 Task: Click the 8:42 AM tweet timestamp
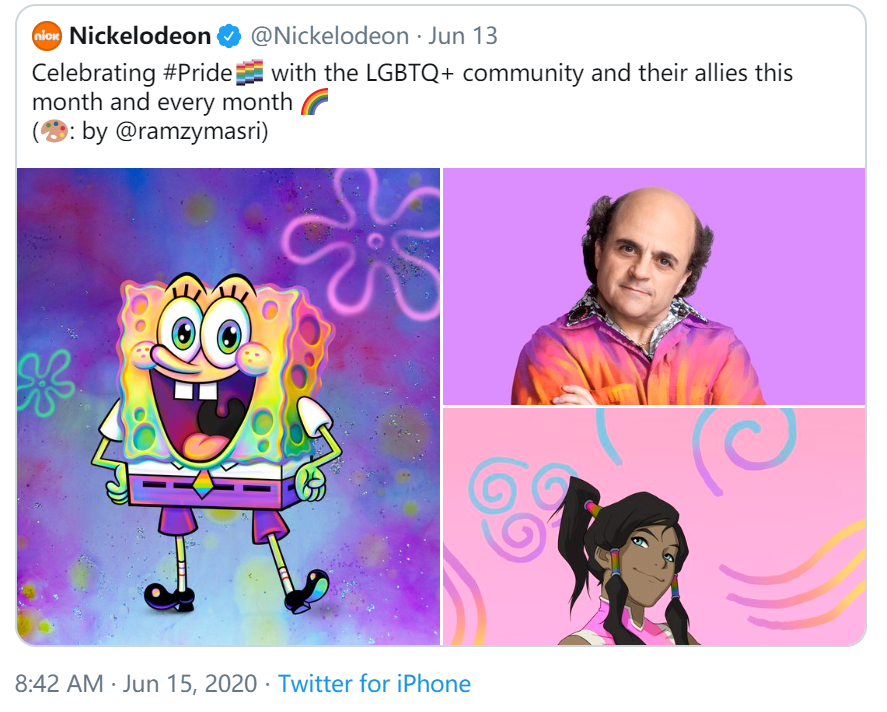coord(59,684)
